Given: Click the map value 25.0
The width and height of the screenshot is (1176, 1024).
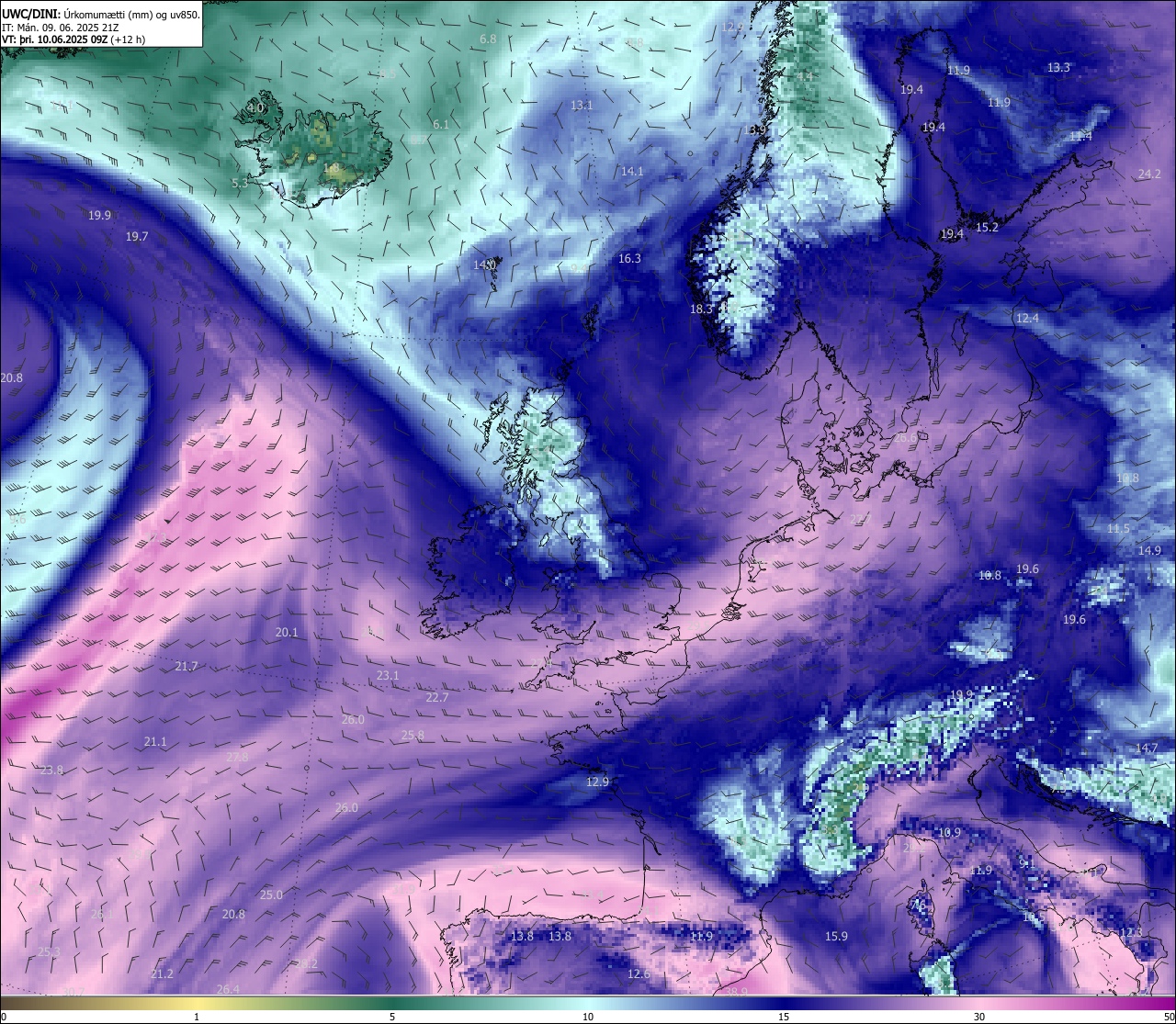Looking at the screenshot, I should [271, 895].
